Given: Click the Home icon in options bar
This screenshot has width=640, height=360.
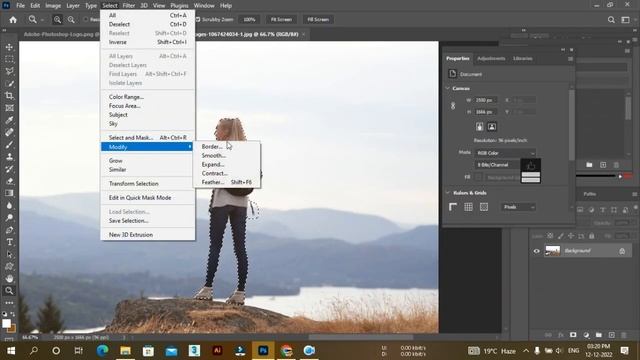Looking at the screenshot, I should point(13,20).
